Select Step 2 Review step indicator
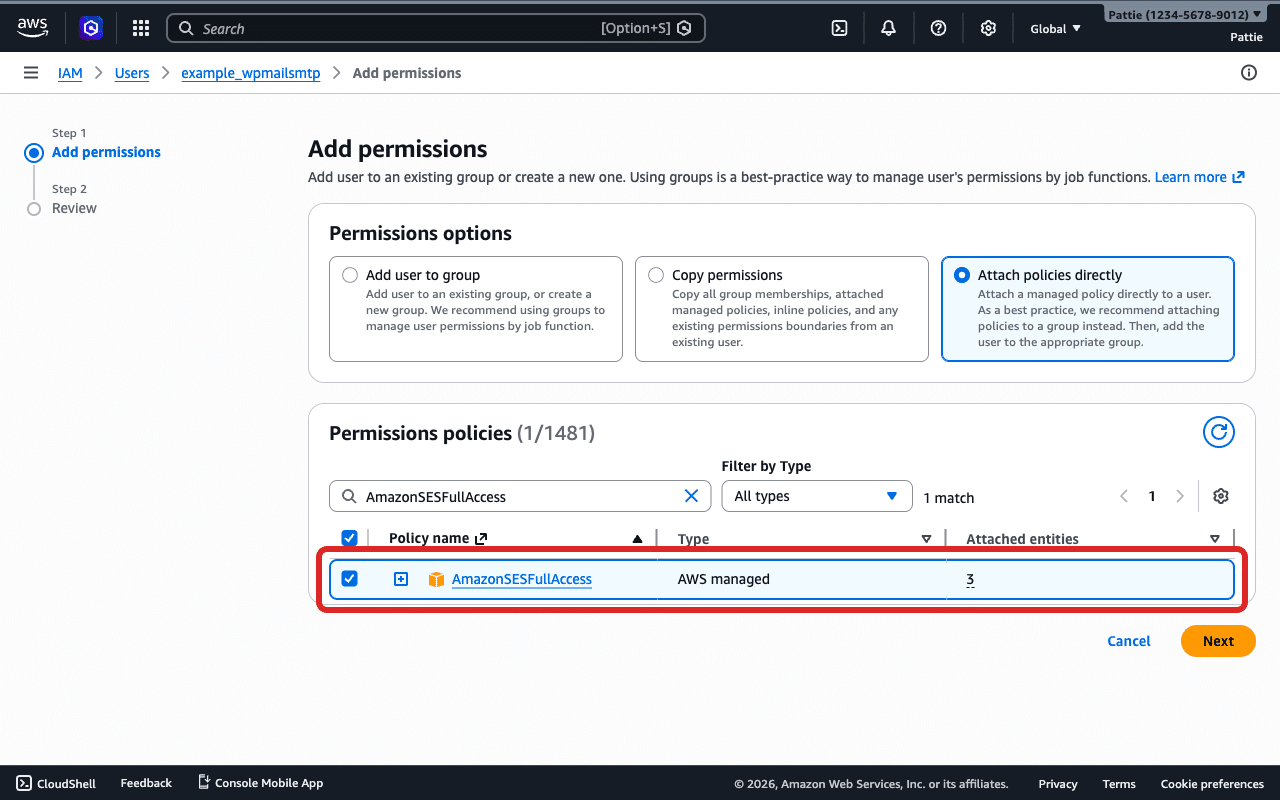1280x800 pixels. point(34,209)
